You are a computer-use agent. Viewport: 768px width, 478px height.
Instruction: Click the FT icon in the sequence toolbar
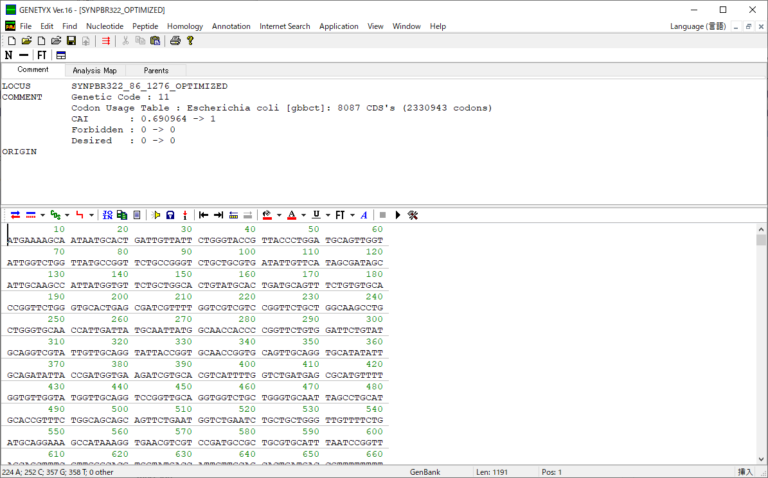point(340,215)
